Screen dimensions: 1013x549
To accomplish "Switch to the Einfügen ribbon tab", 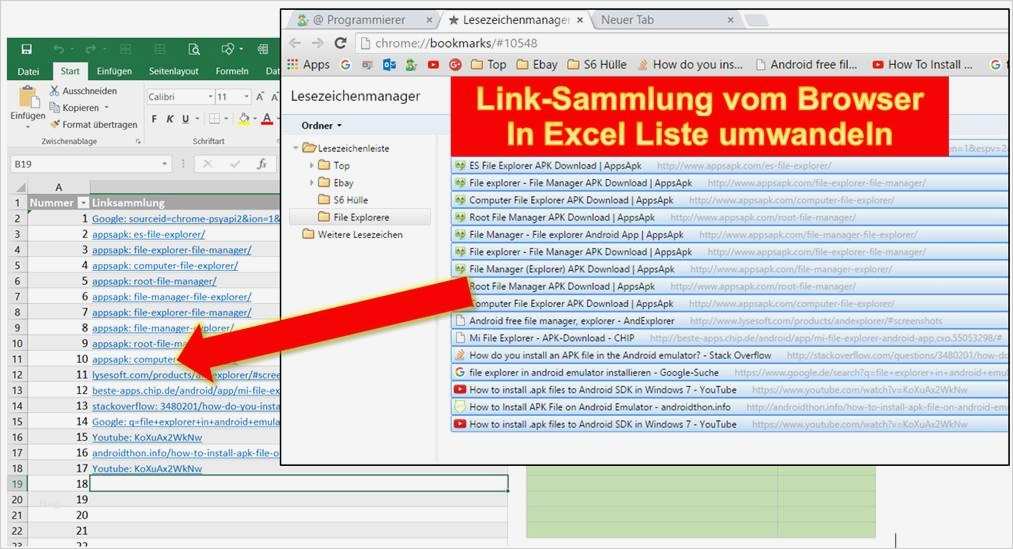I will point(114,71).
